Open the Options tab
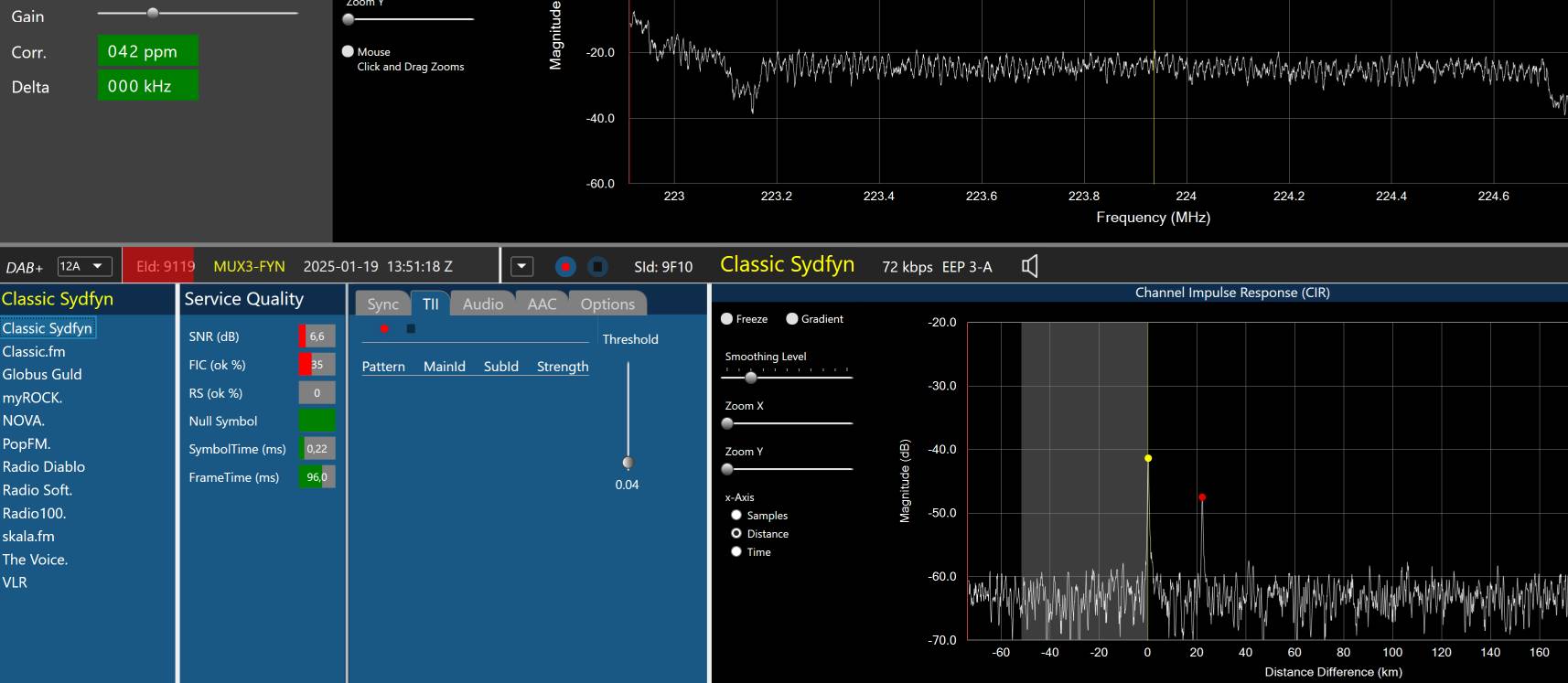This screenshot has width=1568, height=683. coord(607,304)
